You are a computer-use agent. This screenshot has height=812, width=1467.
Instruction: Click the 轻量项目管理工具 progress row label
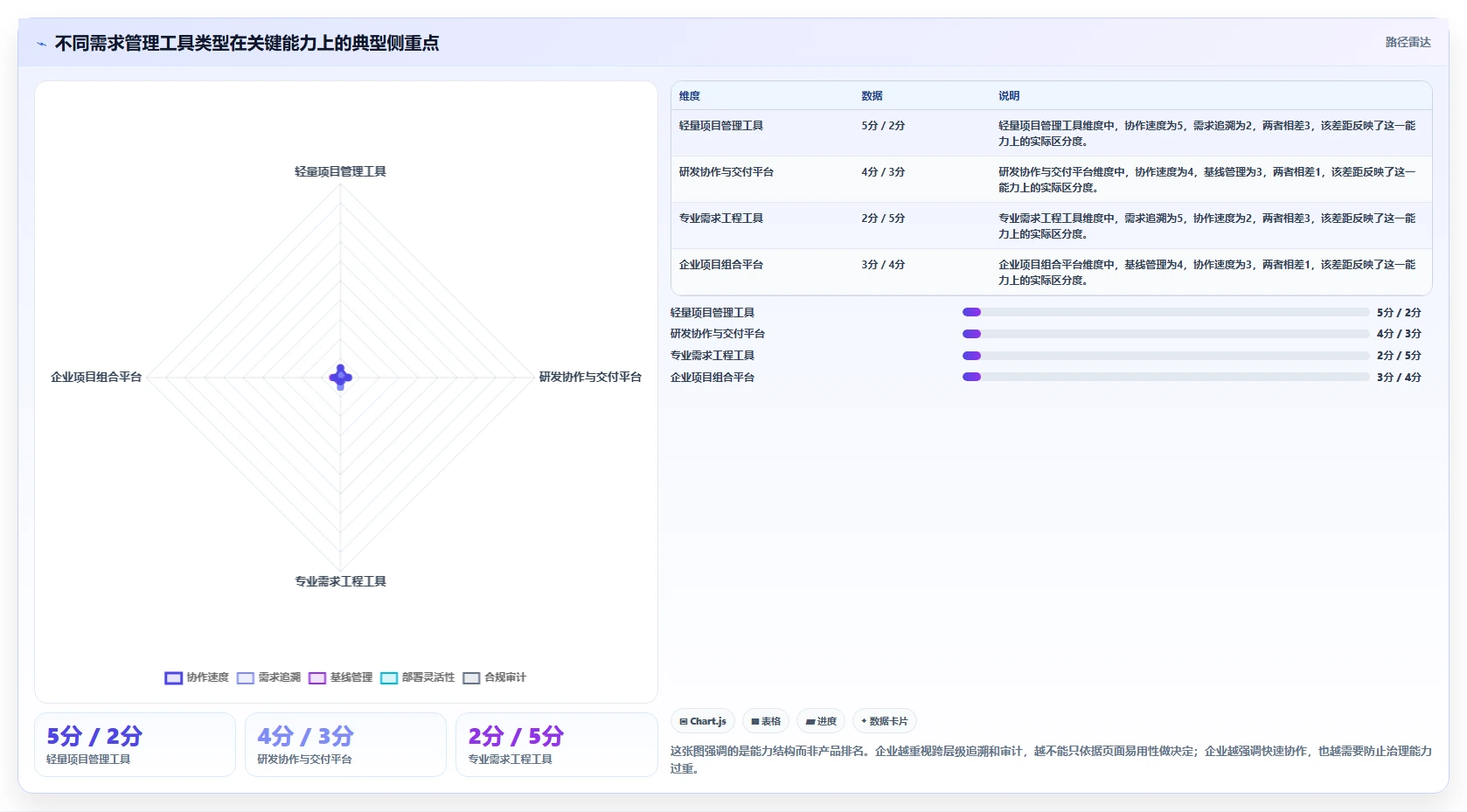coord(713,313)
